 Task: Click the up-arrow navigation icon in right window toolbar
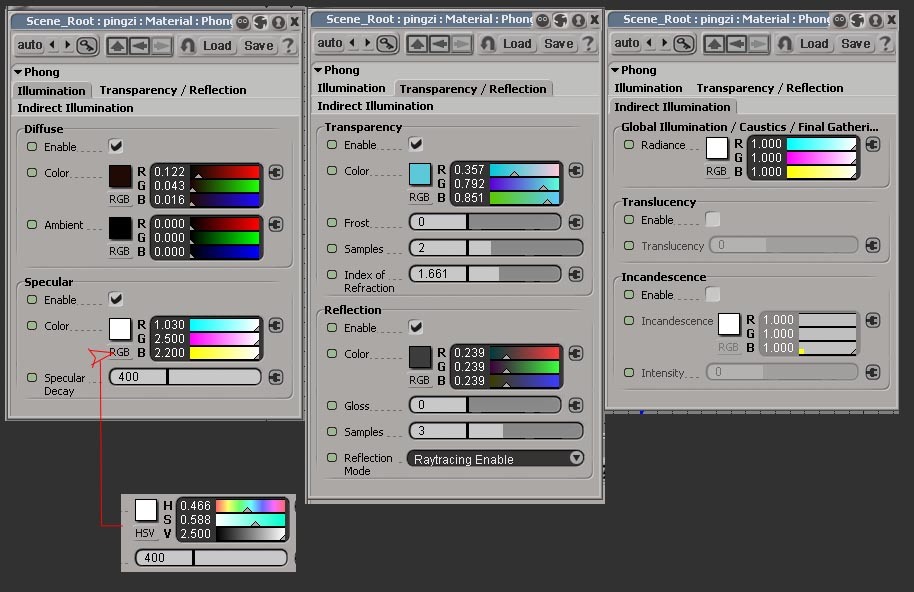tap(714, 44)
